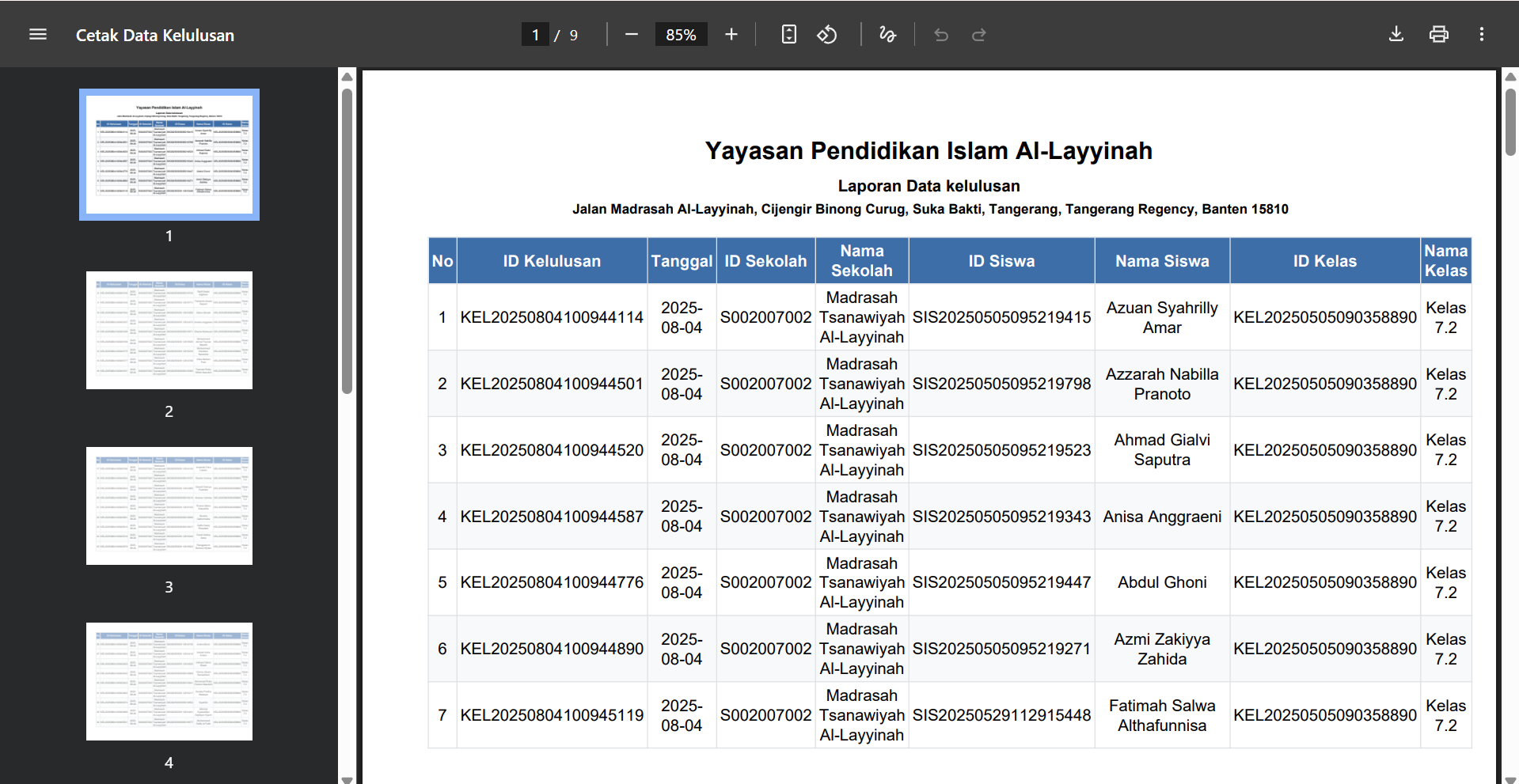This screenshot has height=784, width=1519.
Task: Jump to page 3 thumbnail
Action: [169, 506]
